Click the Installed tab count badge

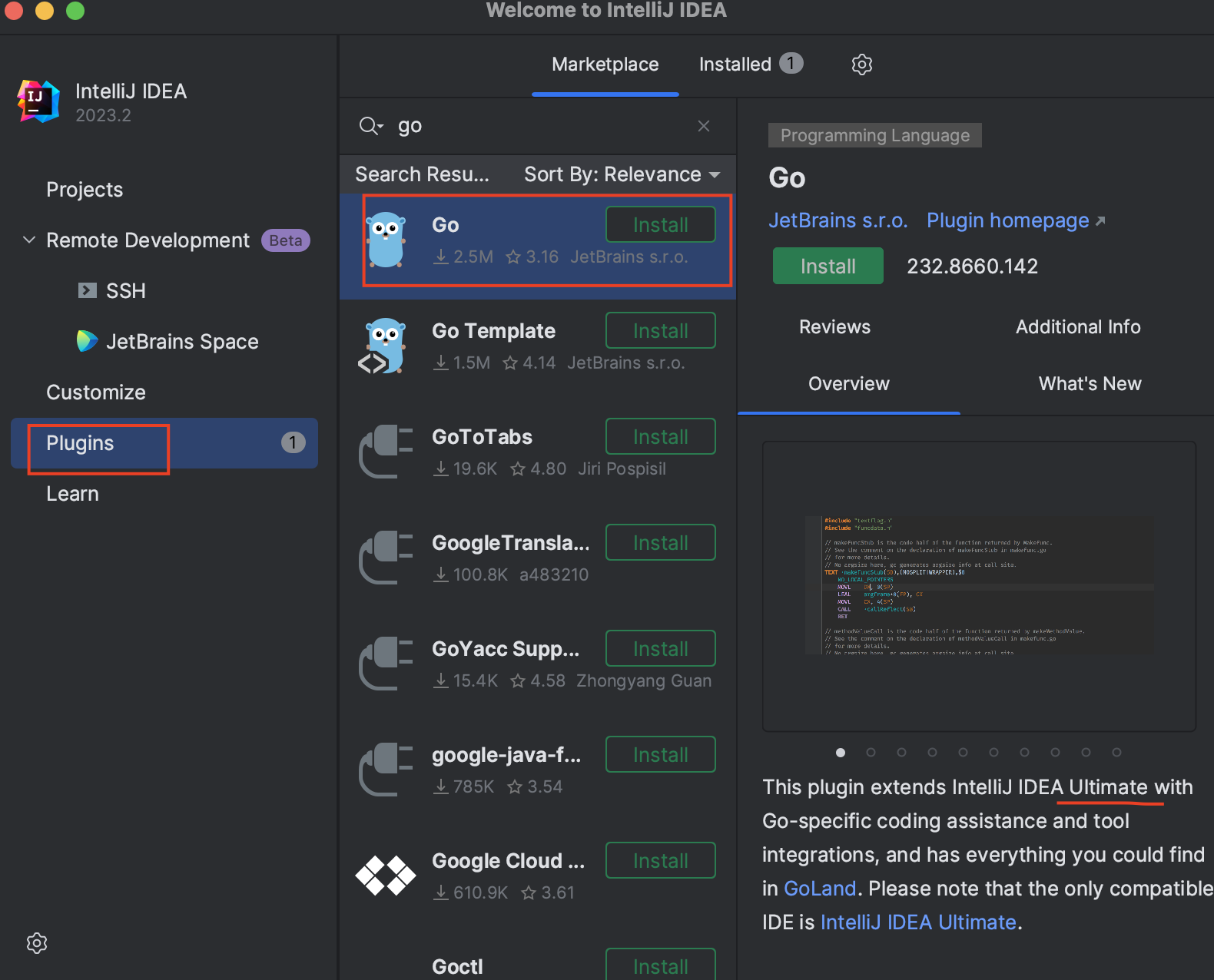pos(791,63)
